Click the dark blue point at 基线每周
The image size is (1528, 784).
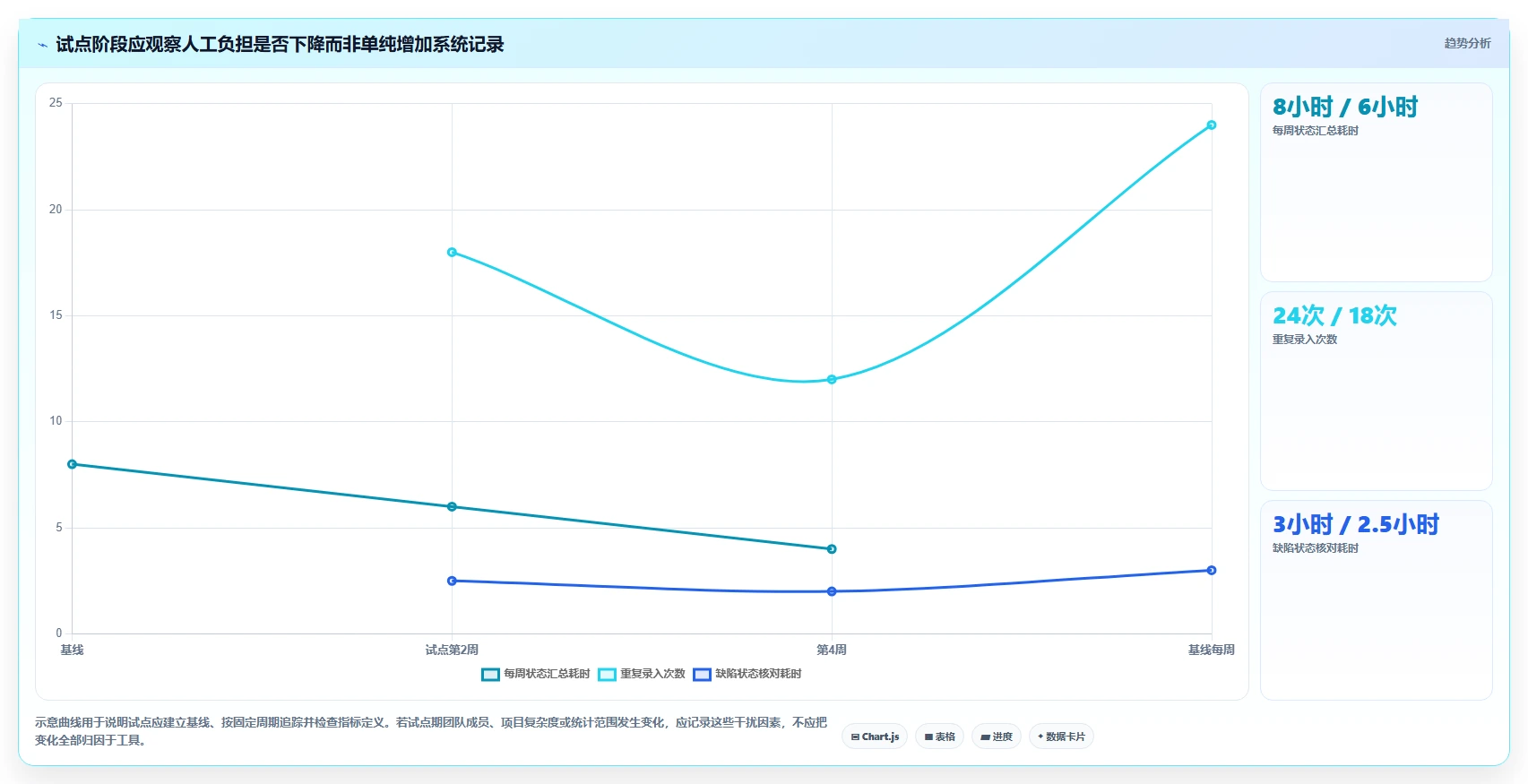click(1212, 571)
